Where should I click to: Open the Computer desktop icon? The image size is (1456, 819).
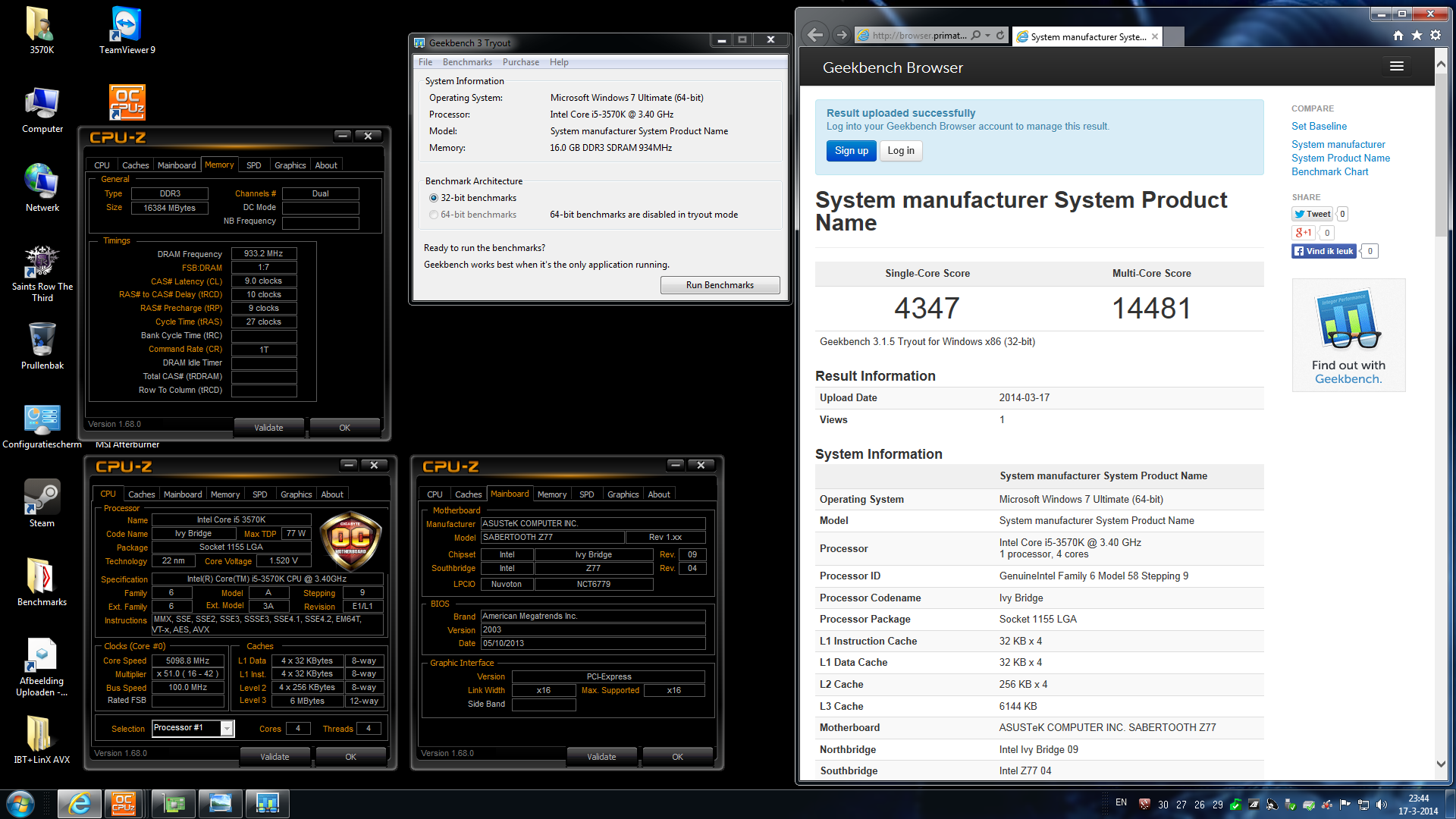[x=42, y=110]
